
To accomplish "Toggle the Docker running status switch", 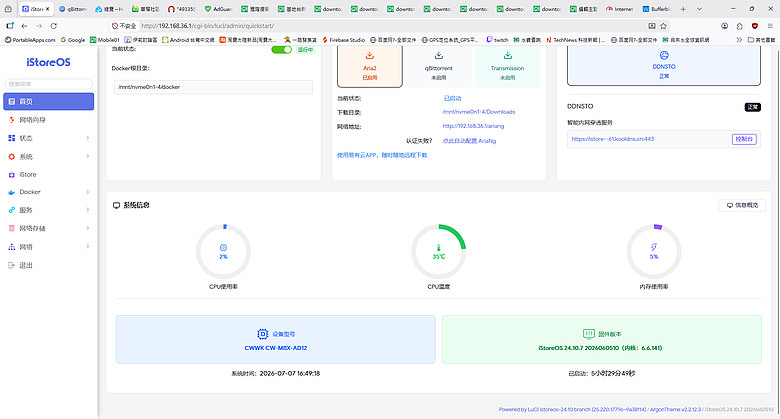I will click(282, 50).
